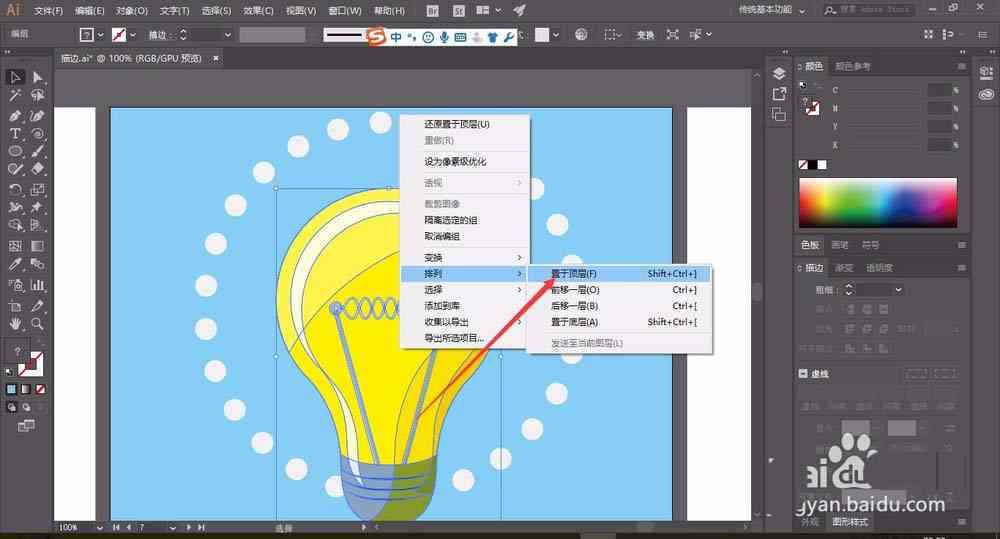The height and width of the screenshot is (539, 1000).
Task: Click the black swatch in the Color panel
Action: [812, 165]
